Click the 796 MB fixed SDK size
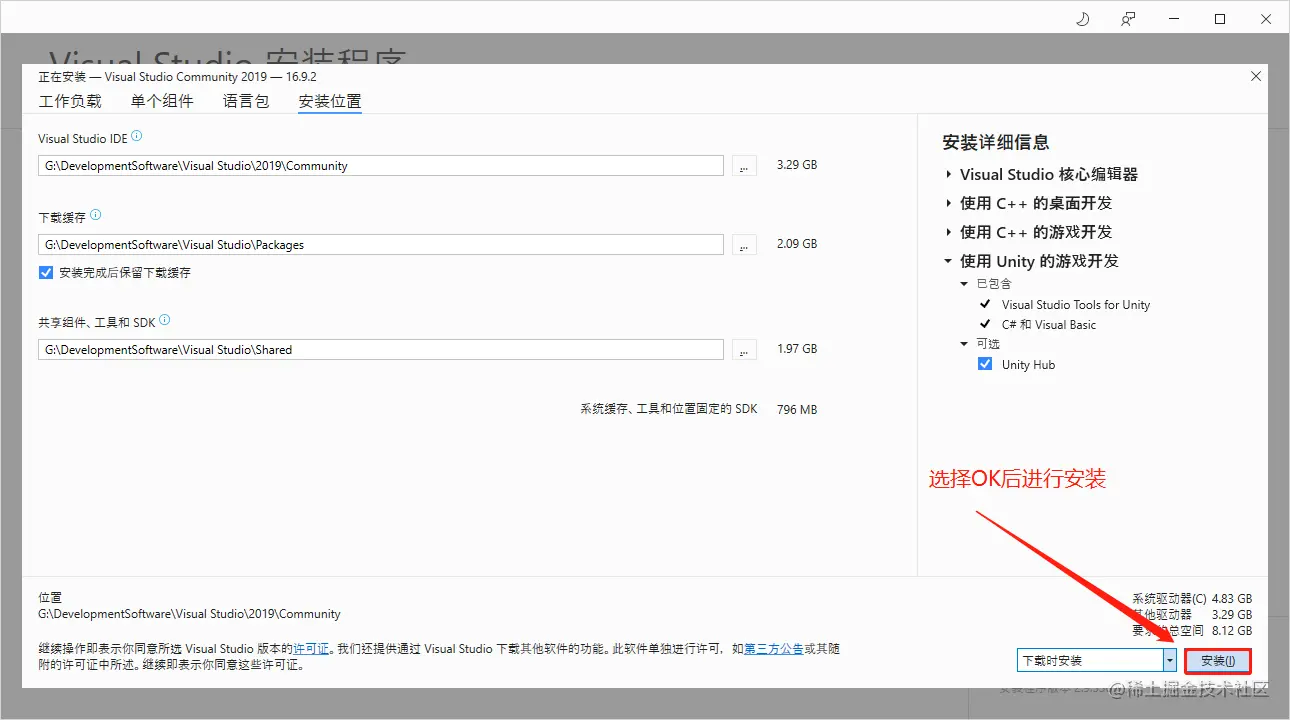Image resolution: width=1290 pixels, height=720 pixels. click(x=797, y=409)
